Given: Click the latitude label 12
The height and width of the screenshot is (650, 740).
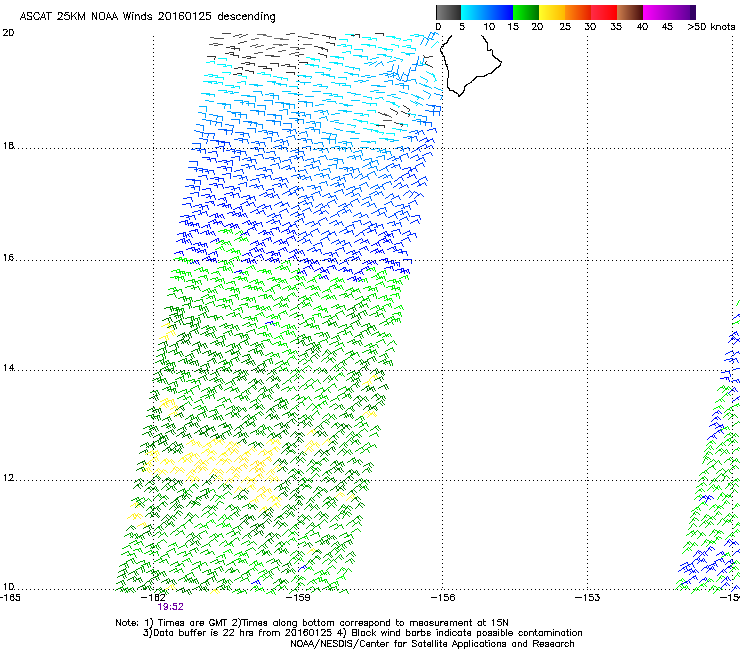Looking at the screenshot, I should point(8,478).
